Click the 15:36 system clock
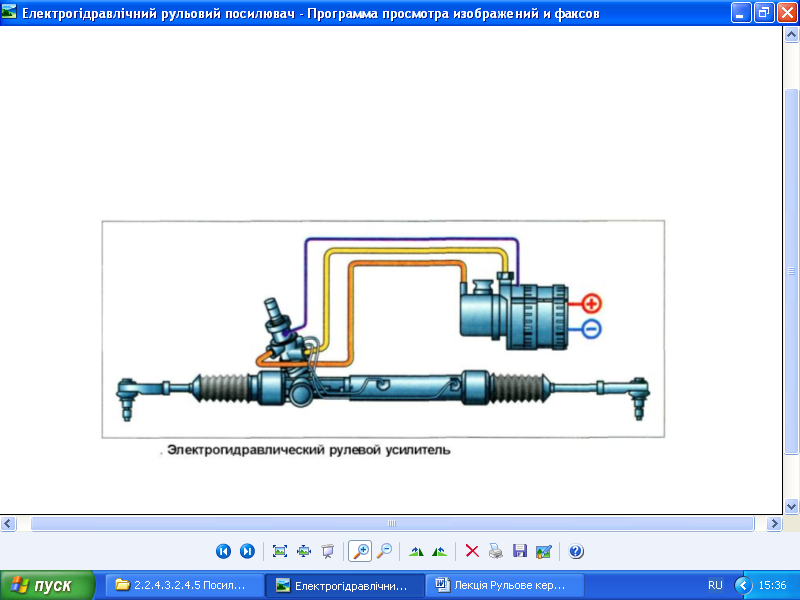The width and height of the screenshot is (800, 600). click(772, 585)
